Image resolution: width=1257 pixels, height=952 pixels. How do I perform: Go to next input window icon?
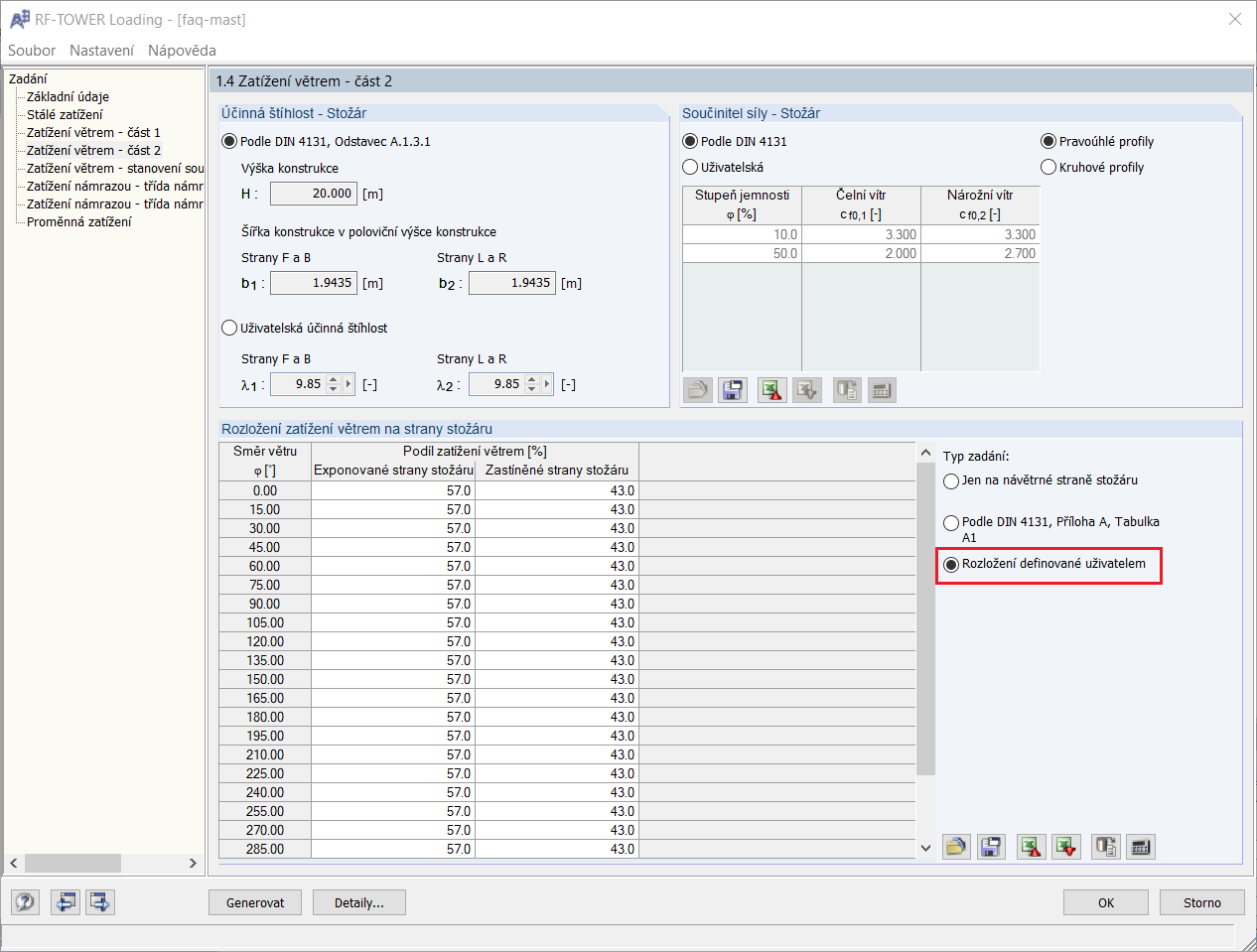[100, 901]
